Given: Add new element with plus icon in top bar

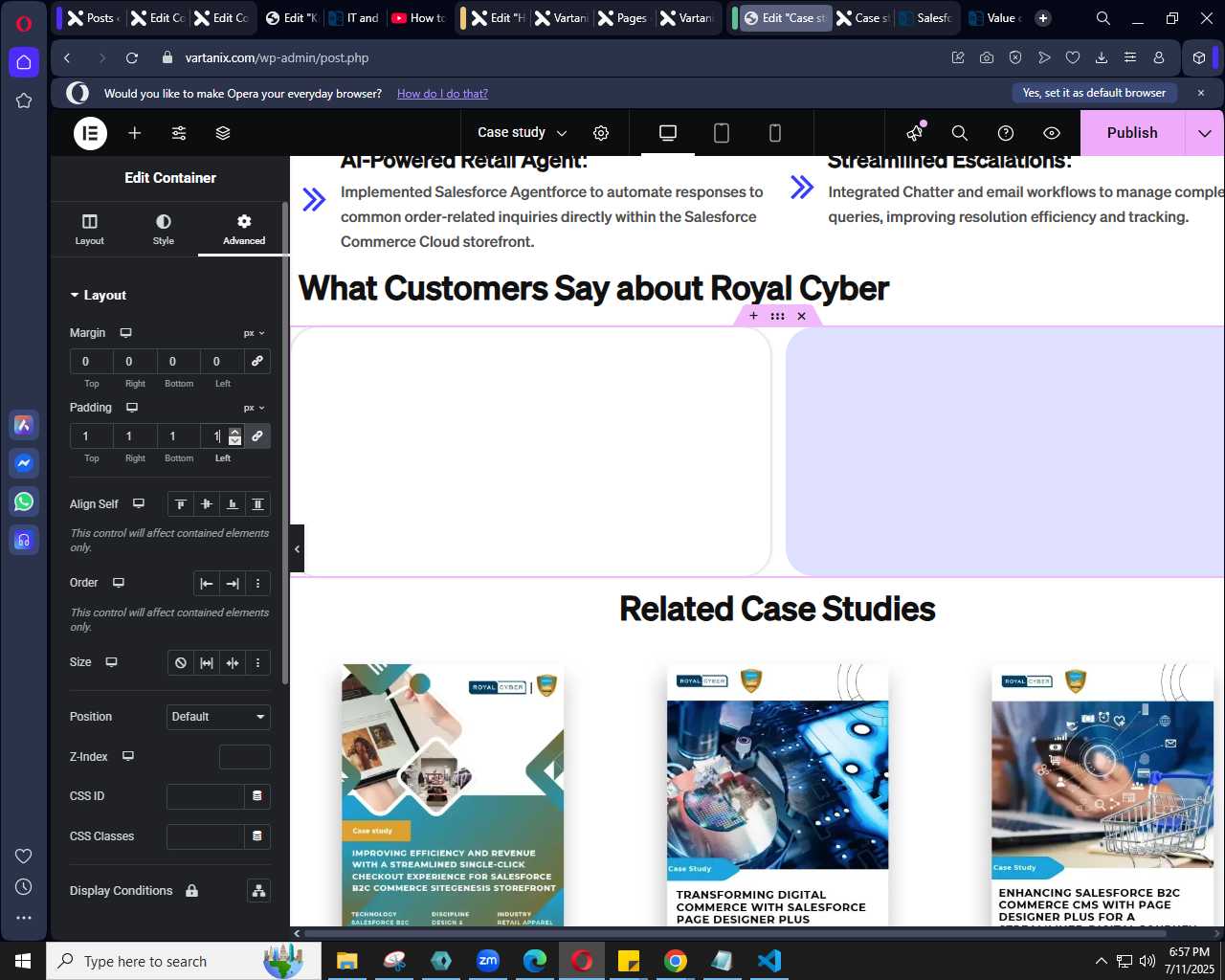Looking at the screenshot, I should pyautogui.click(x=135, y=133).
